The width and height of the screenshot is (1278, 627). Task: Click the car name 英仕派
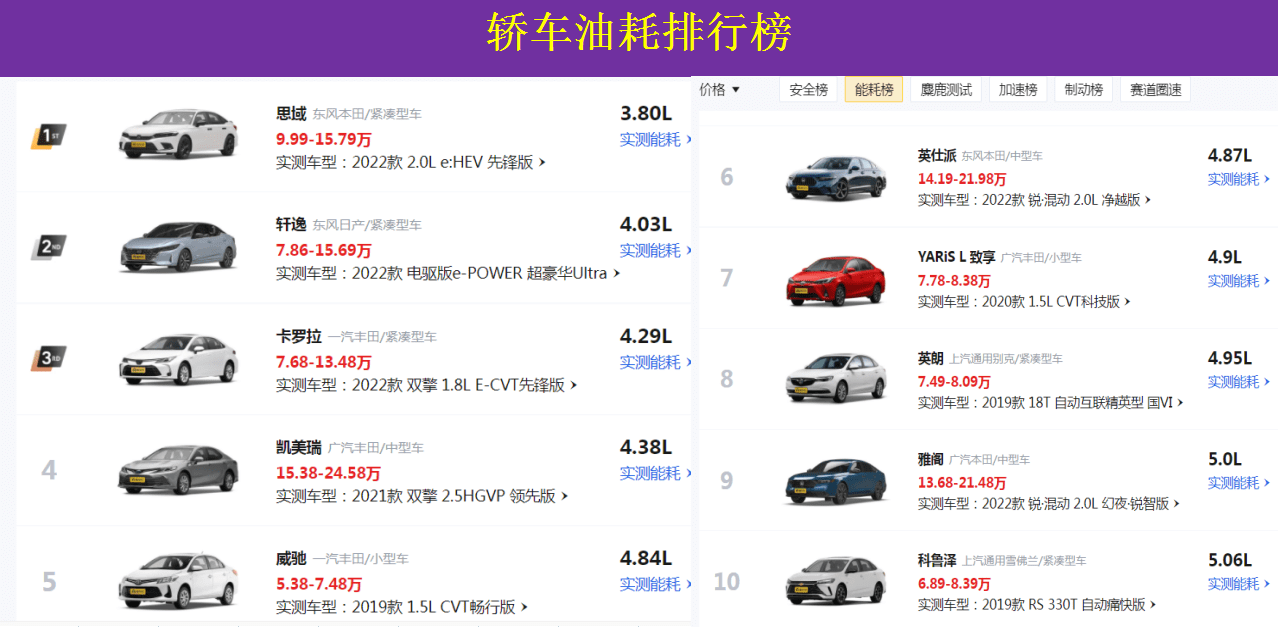(937, 156)
